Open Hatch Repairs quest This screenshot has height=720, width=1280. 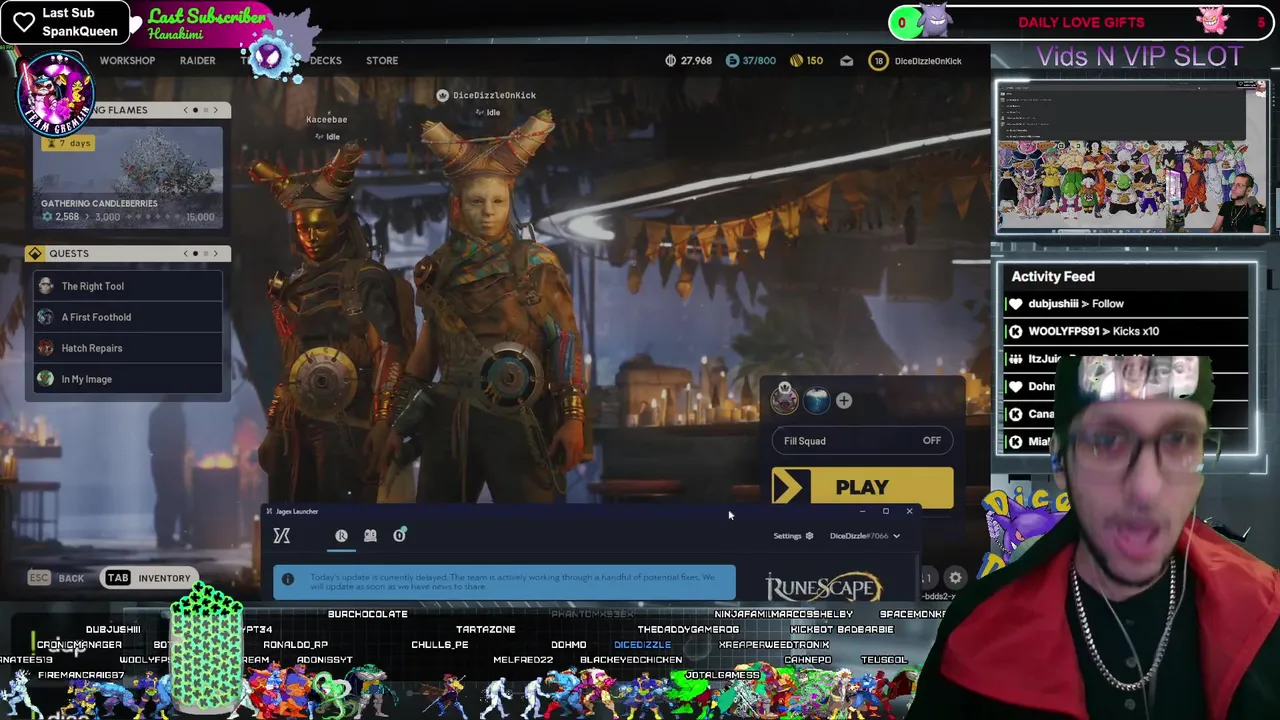pos(128,348)
